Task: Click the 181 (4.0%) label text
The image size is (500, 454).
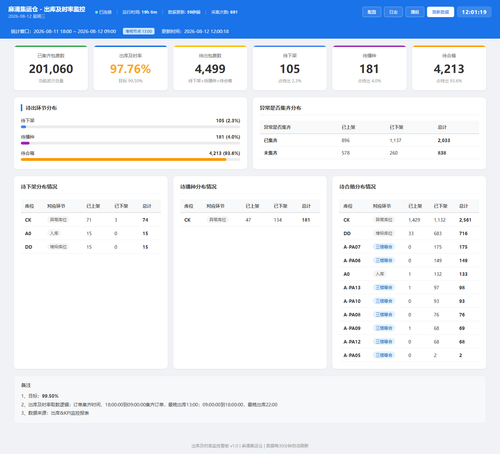Action: 228,137
